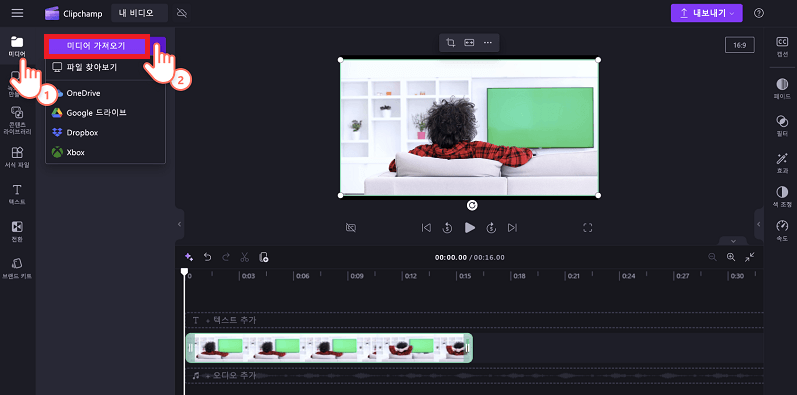Collapse the left media panel arrow
The image size is (797, 395).
pos(179,224)
